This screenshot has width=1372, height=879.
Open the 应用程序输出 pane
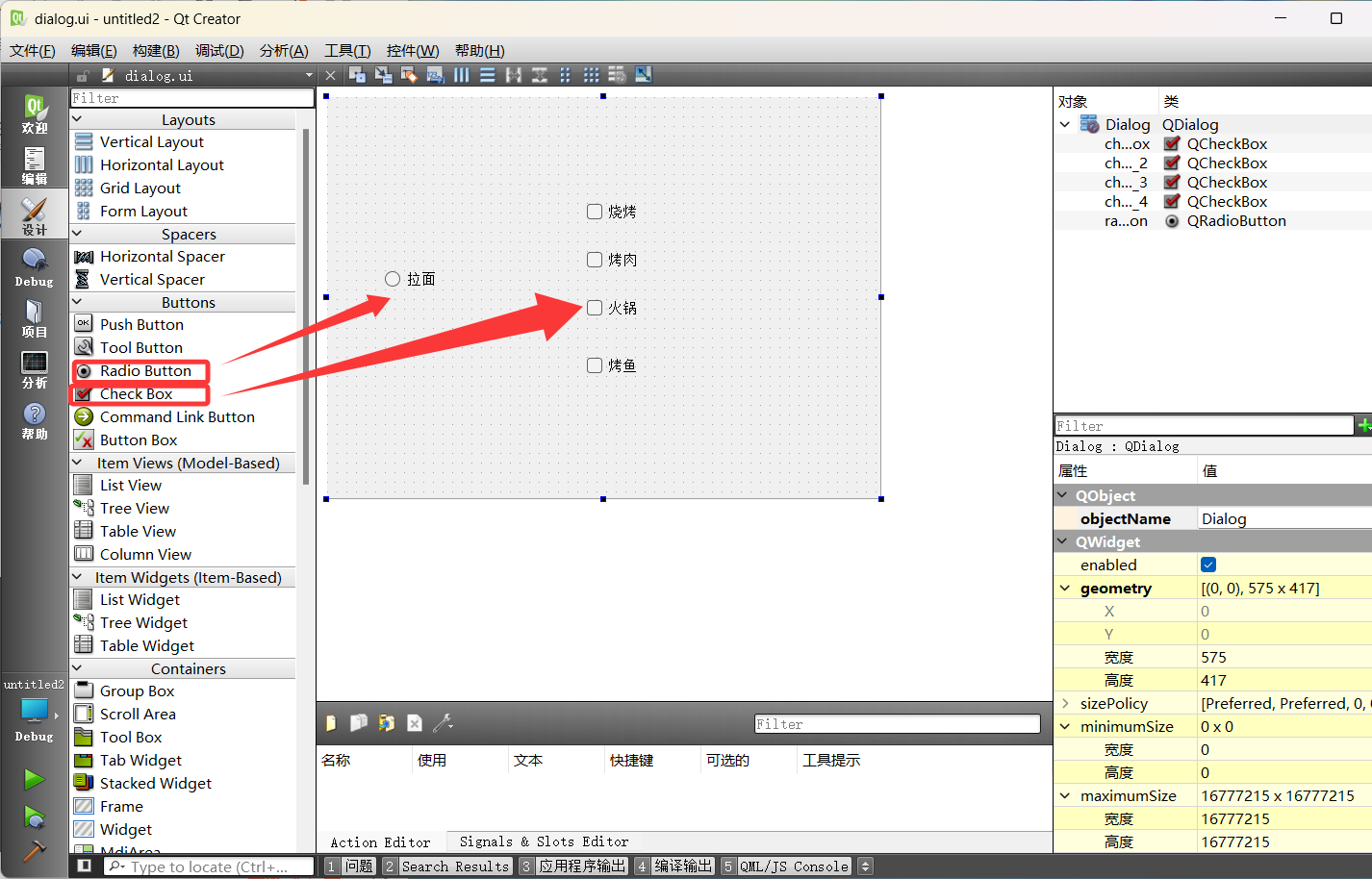pyautogui.click(x=573, y=866)
